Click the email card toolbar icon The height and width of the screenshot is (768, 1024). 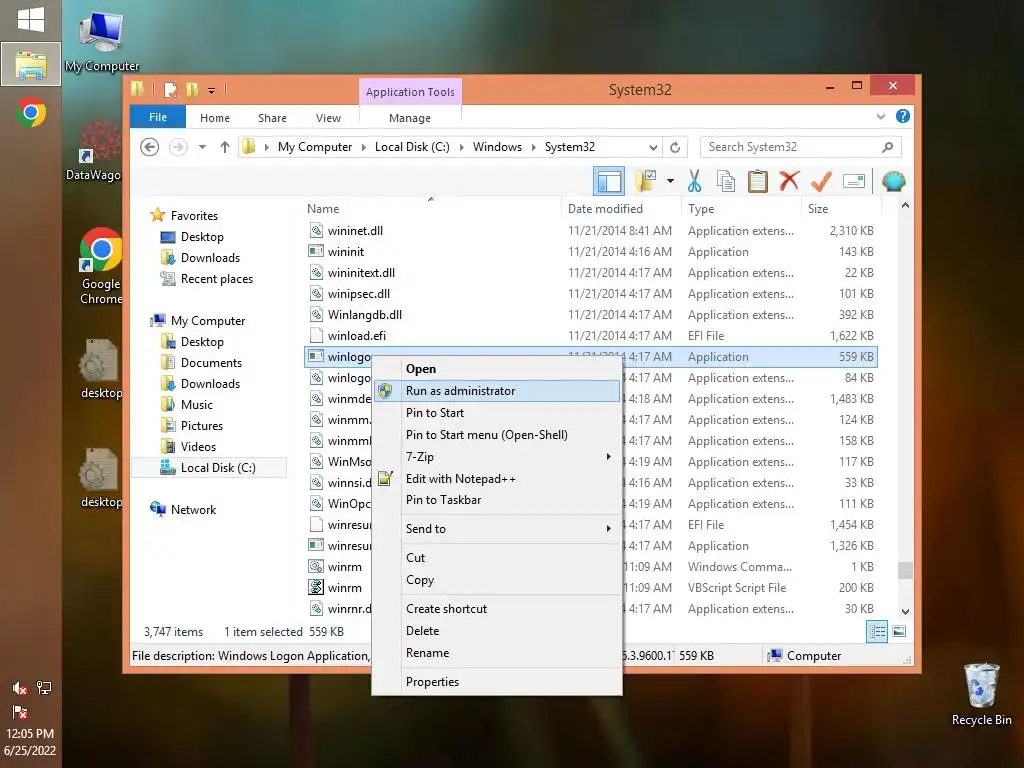(854, 182)
